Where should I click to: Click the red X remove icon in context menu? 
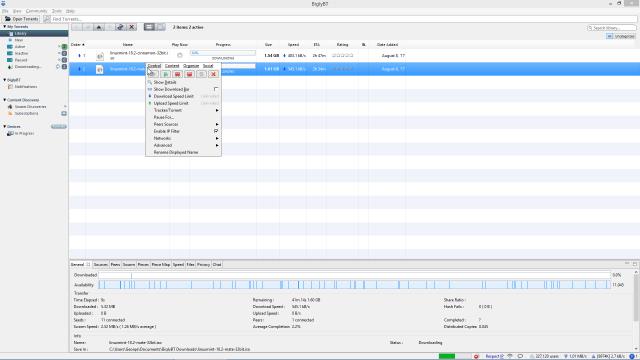213,74
